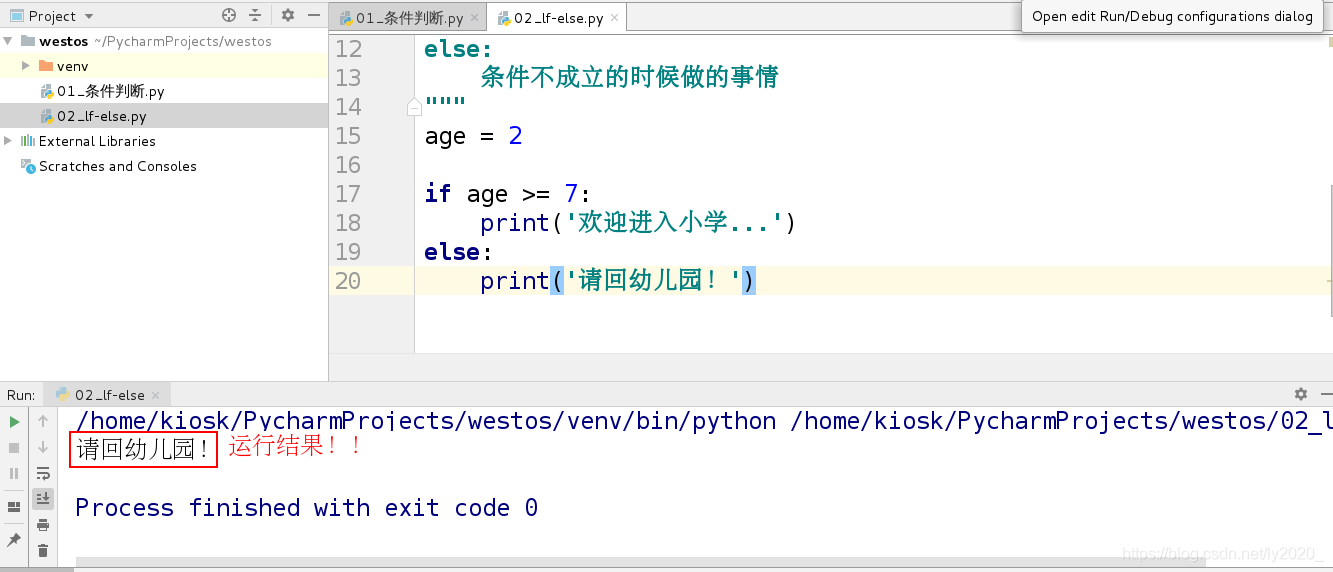Rerun the 02_lf-else script
The width and height of the screenshot is (1333, 572).
[x=14, y=422]
